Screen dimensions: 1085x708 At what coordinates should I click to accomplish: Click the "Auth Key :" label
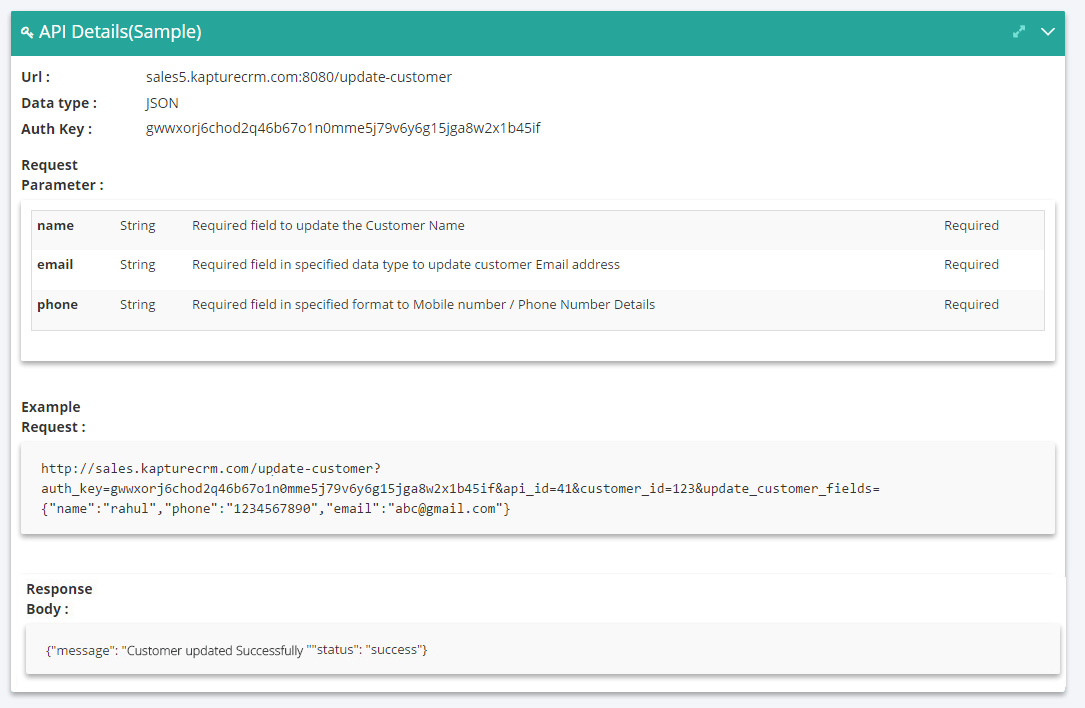[x=56, y=129]
